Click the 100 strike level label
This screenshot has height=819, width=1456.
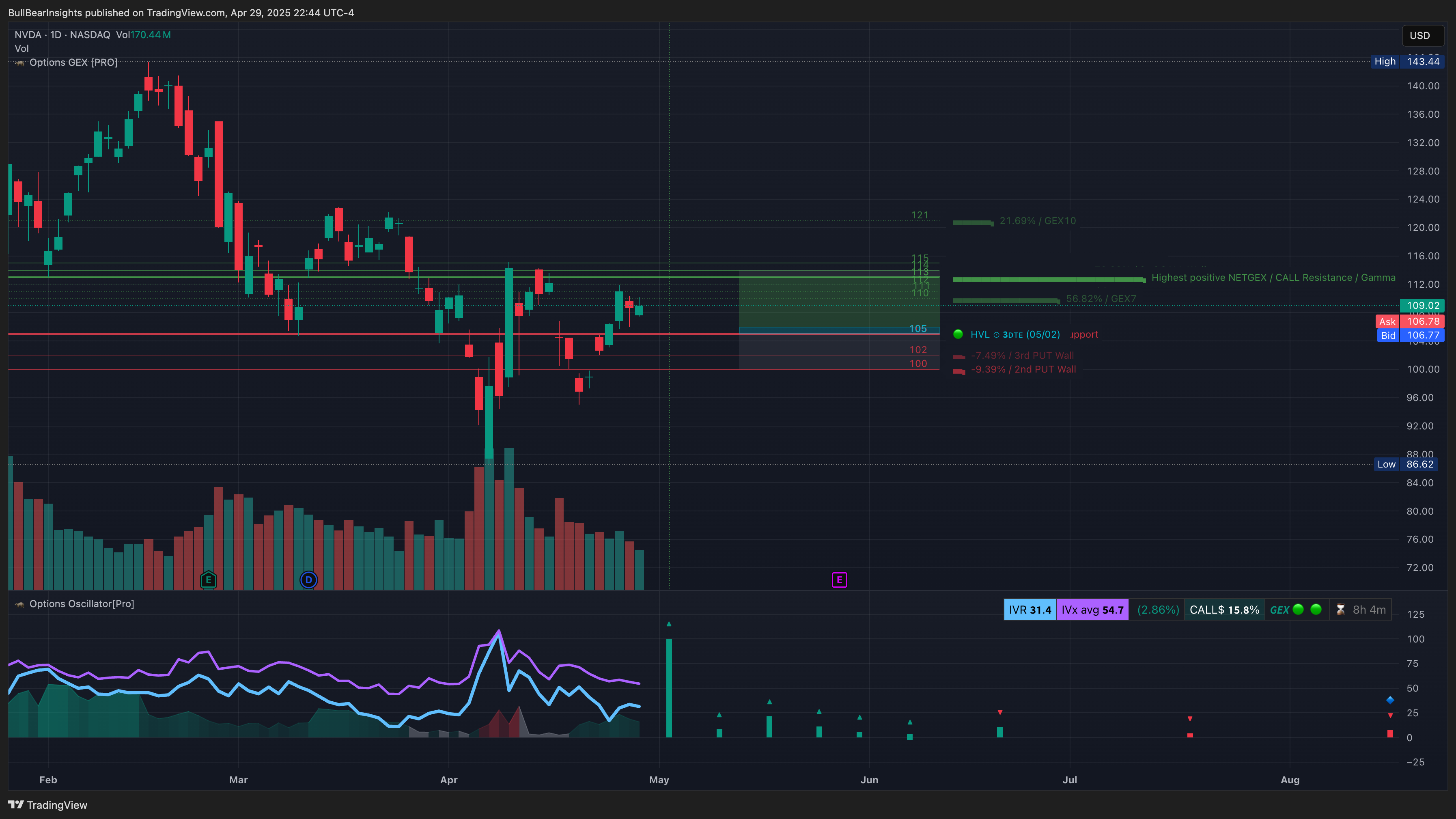[x=918, y=364]
